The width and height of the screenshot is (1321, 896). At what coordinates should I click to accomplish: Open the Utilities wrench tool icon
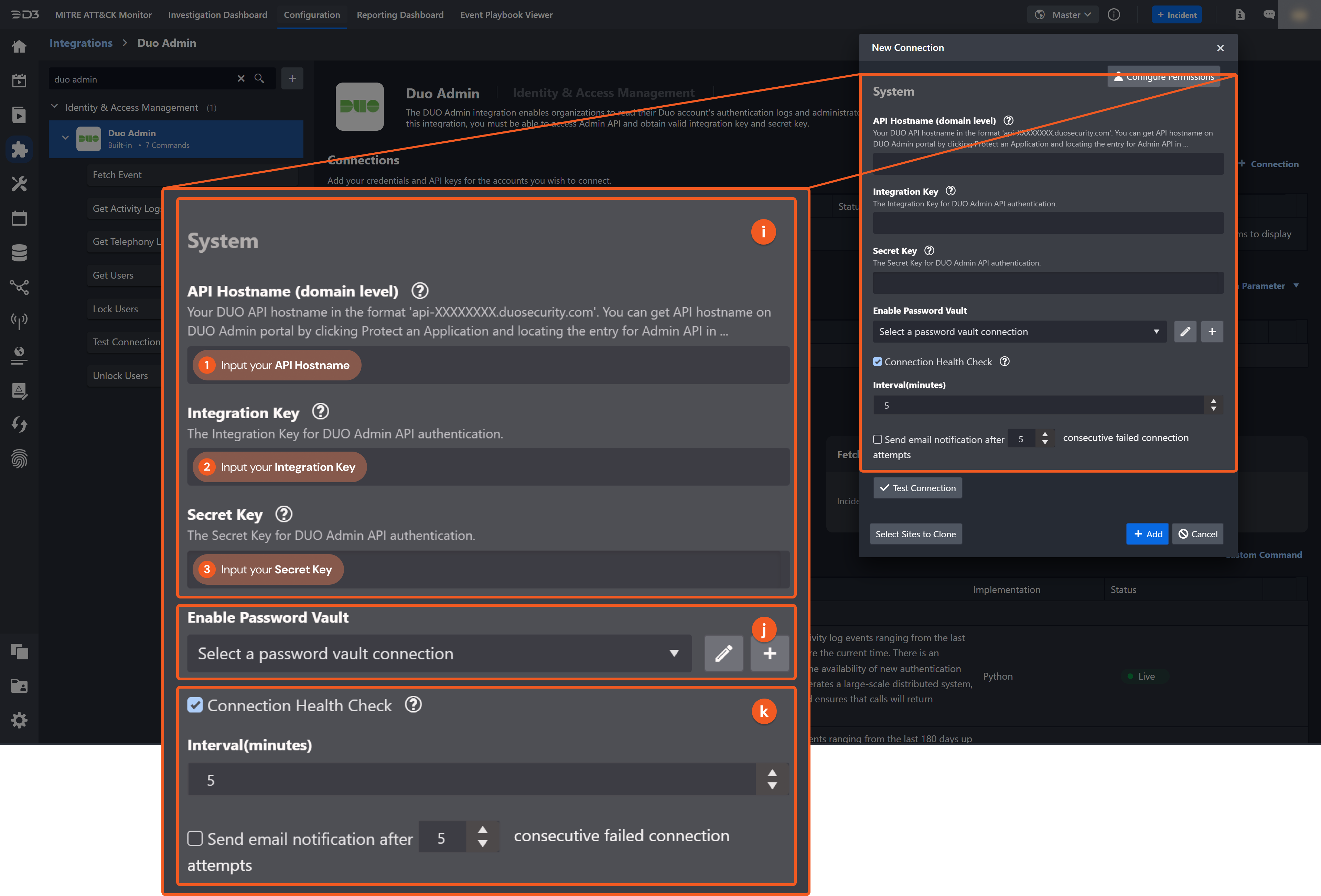(x=19, y=184)
